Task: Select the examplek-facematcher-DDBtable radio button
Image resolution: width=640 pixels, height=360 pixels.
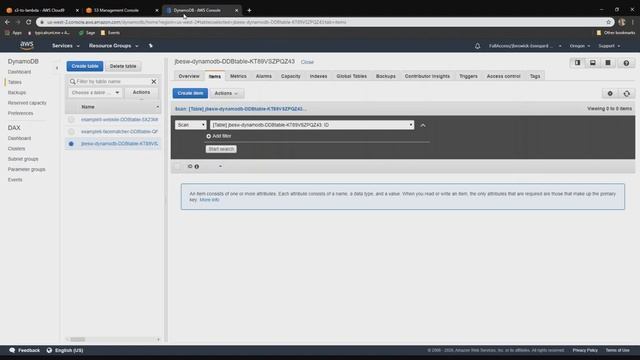Action: (71, 131)
